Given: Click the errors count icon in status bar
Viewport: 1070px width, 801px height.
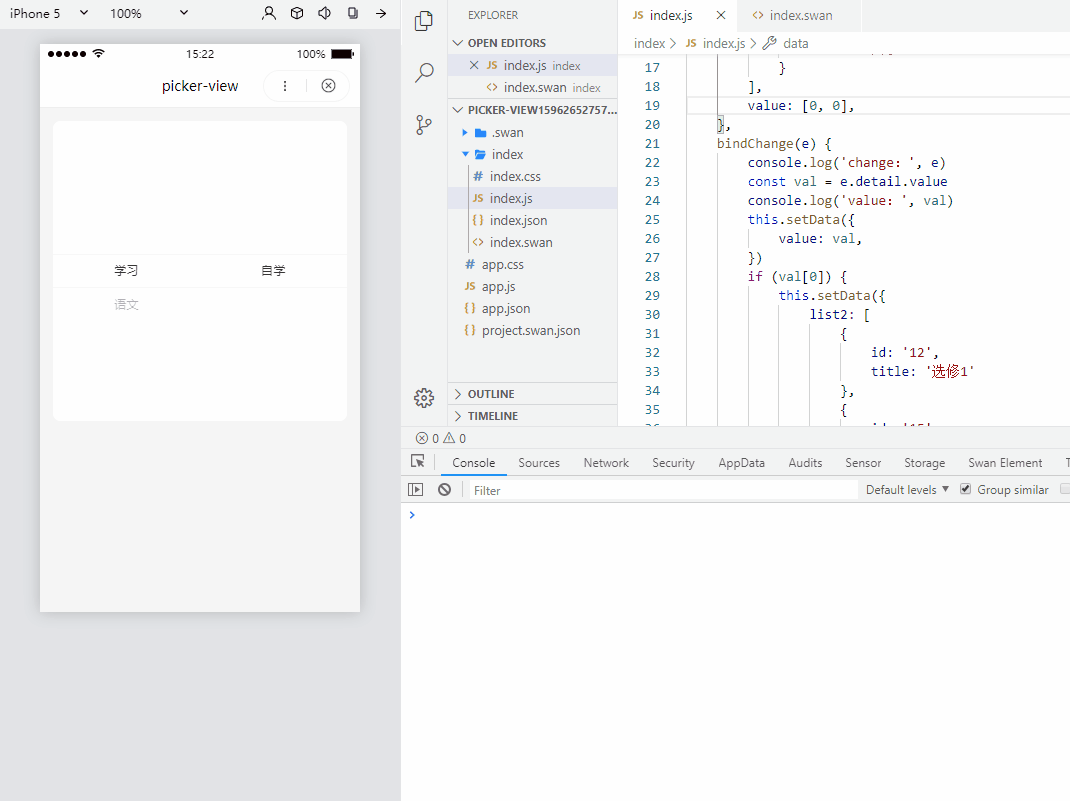Looking at the screenshot, I should tap(422, 439).
